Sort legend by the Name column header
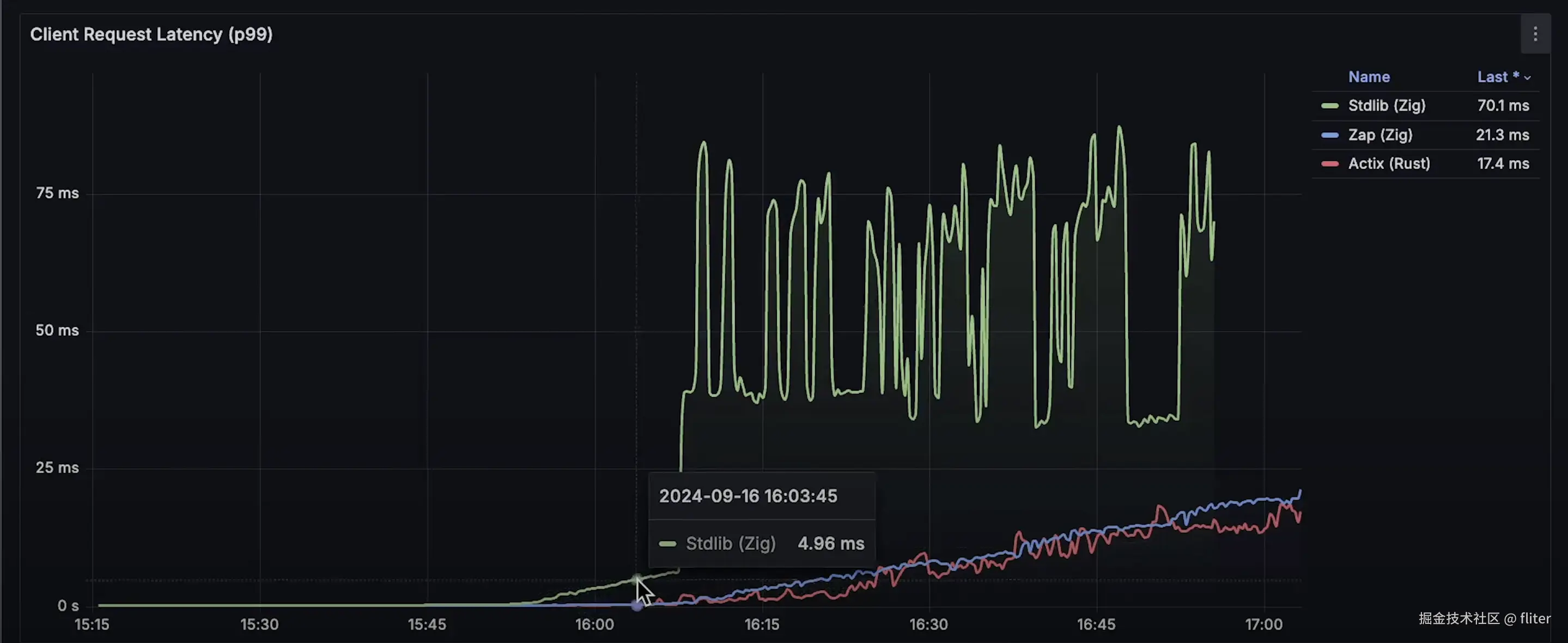 [1369, 77]
